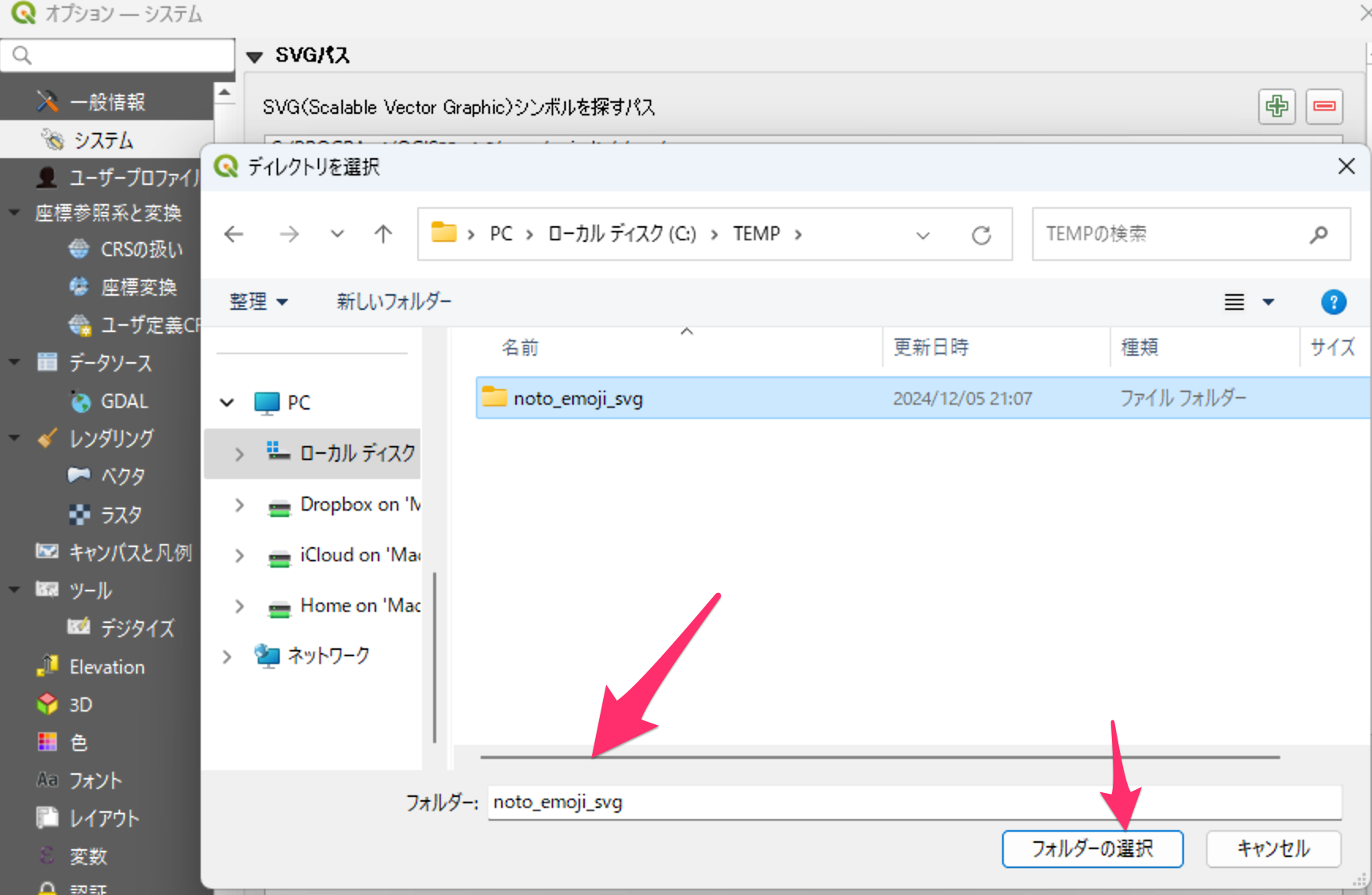Click 新しいフォルダー button
This screenshot has width=1372, height=895.
[x=394, y=301]
